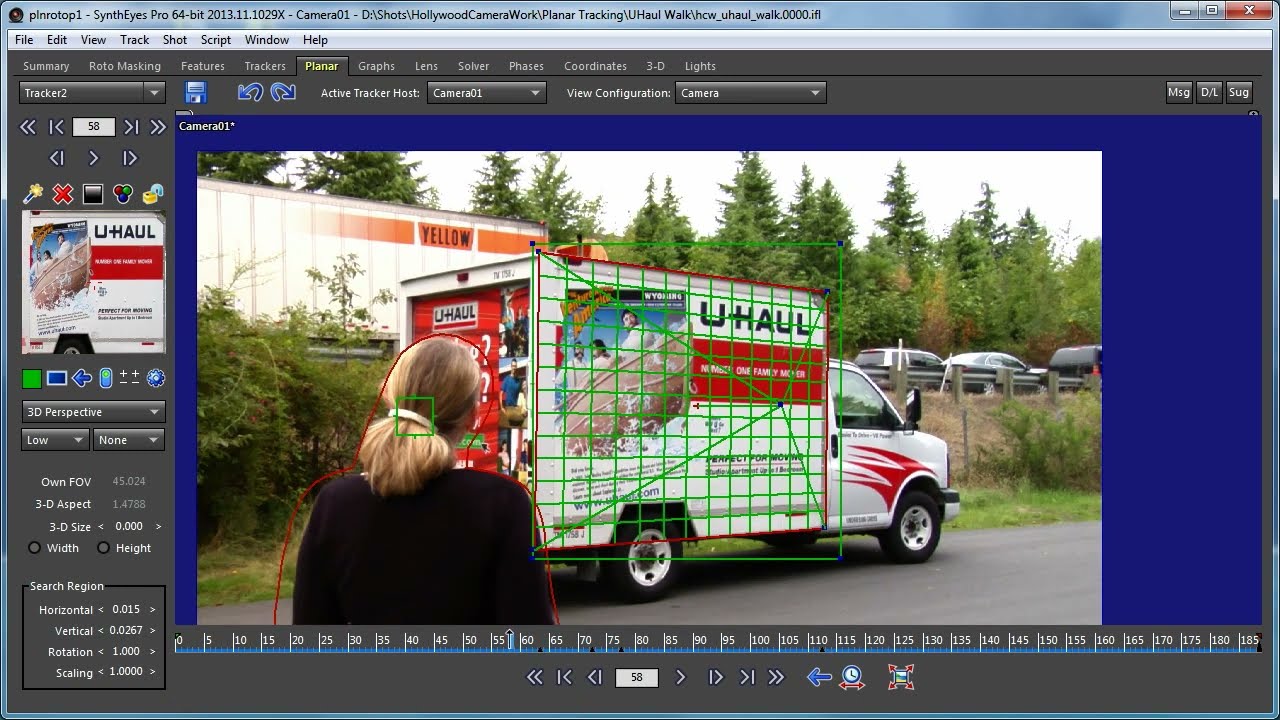Click blue left arrow under the timeline
The image size is (1280, 720).
pyautogui.click(x=819, y=677)
